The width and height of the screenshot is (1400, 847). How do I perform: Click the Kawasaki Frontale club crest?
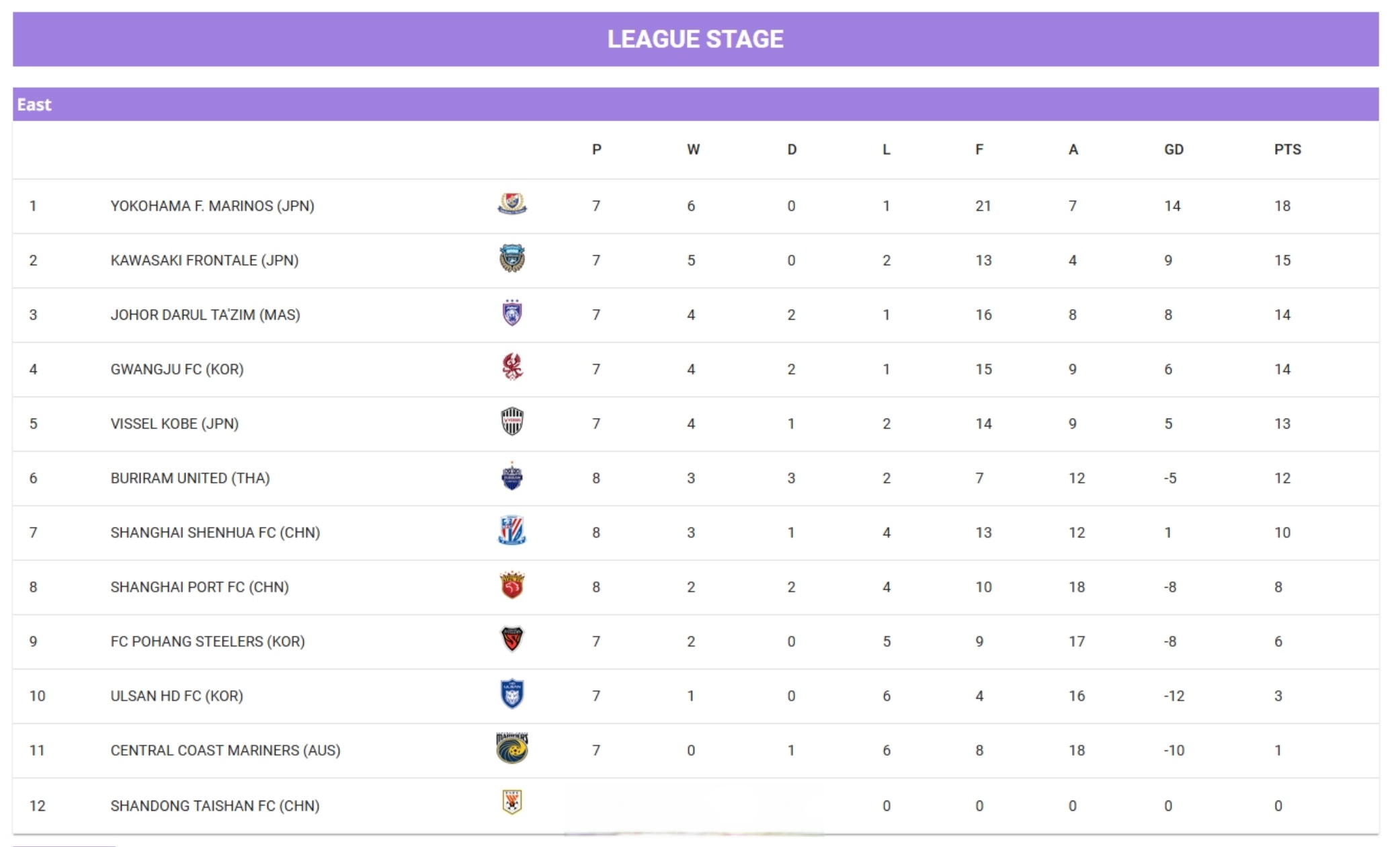(512, 259)
